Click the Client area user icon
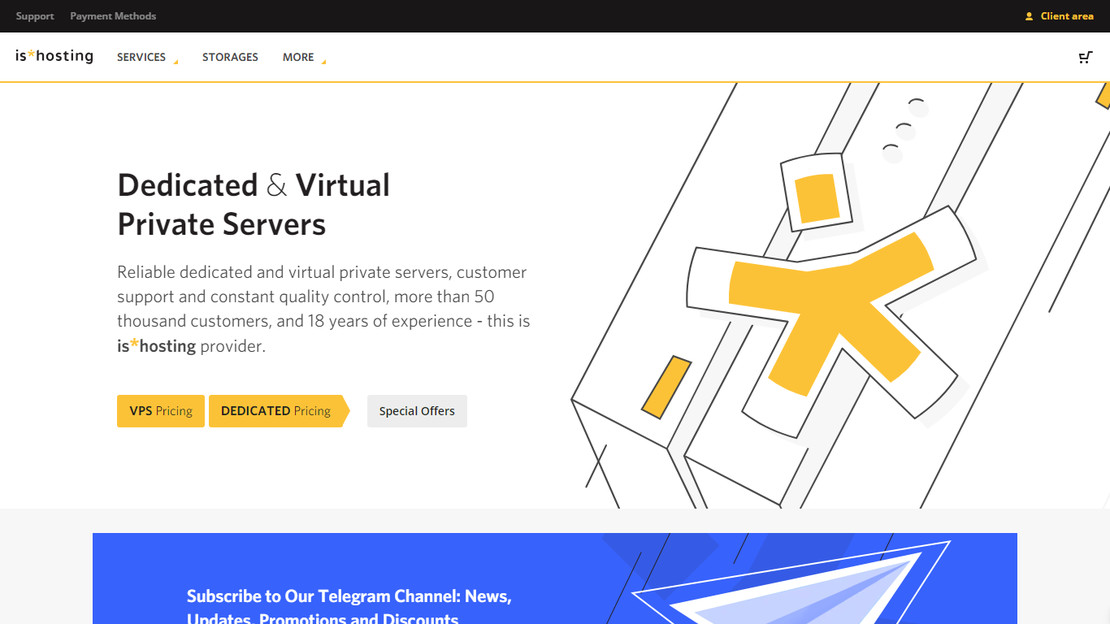The height and width of the screenshot is (624, 1110). tap(1029, 16)
